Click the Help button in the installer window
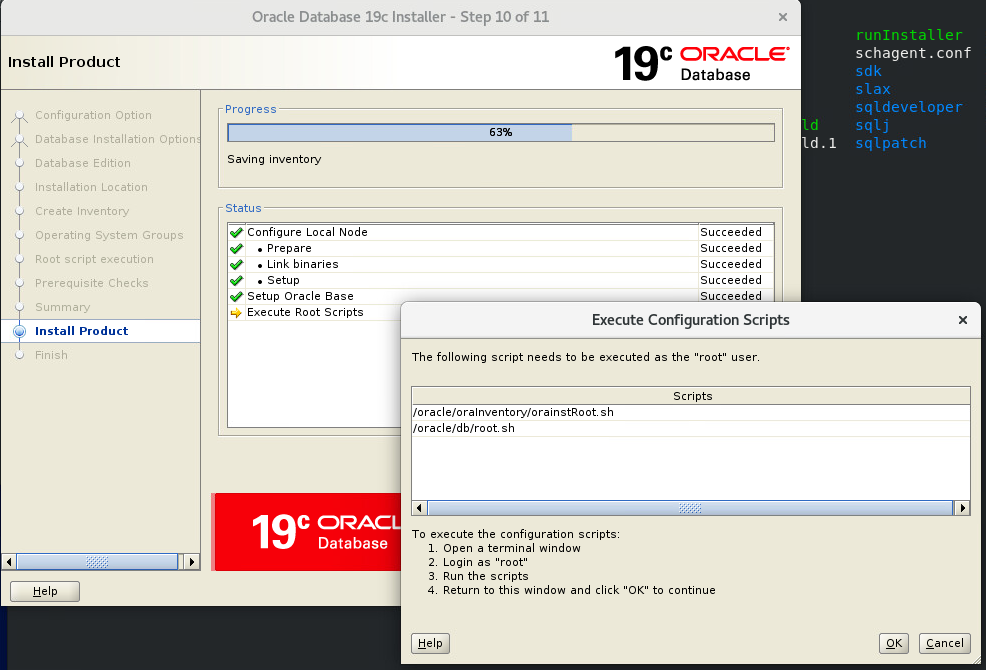This screenshot has height=670, width=986. [45, 591]
